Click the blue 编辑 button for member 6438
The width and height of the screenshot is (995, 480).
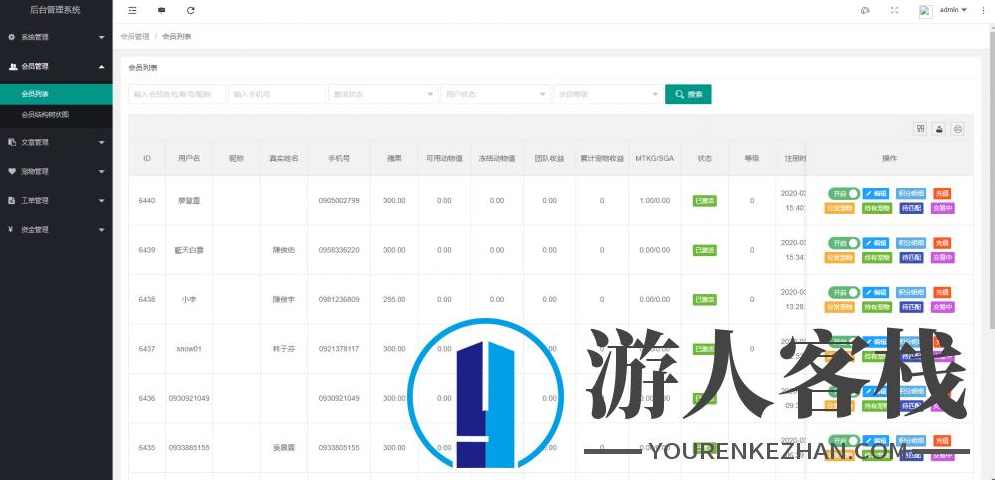pyautogui.click(x=876, y=292)
